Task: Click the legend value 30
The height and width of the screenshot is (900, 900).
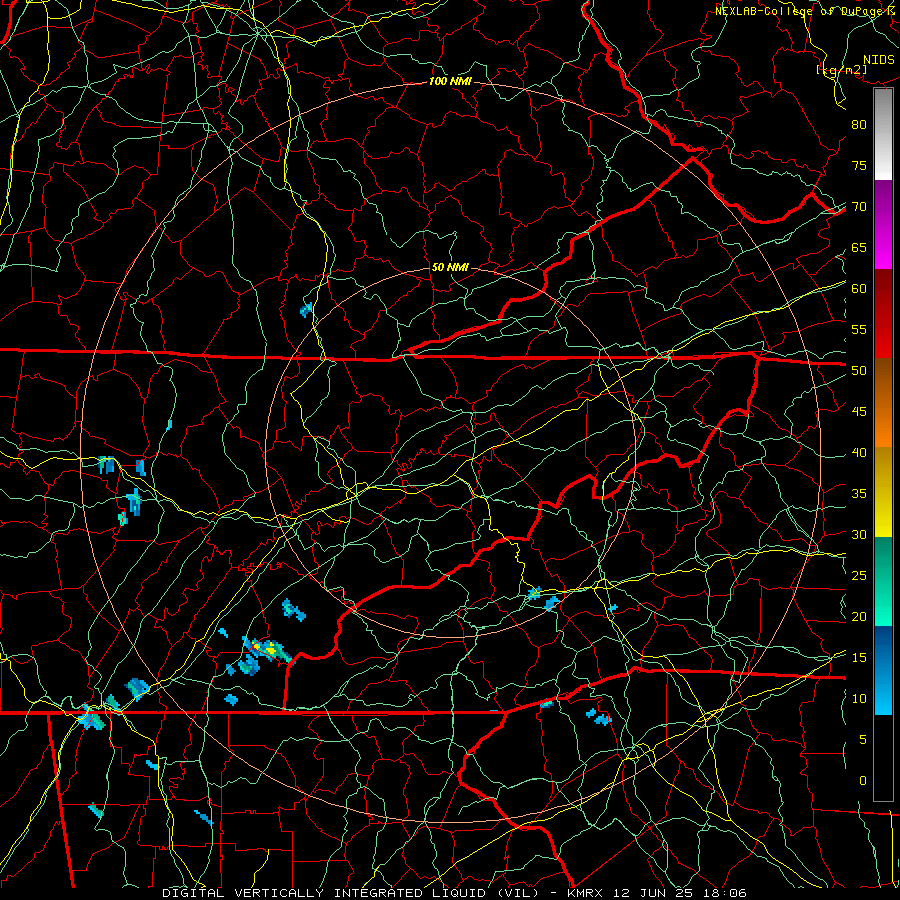Action: point(859,535)
